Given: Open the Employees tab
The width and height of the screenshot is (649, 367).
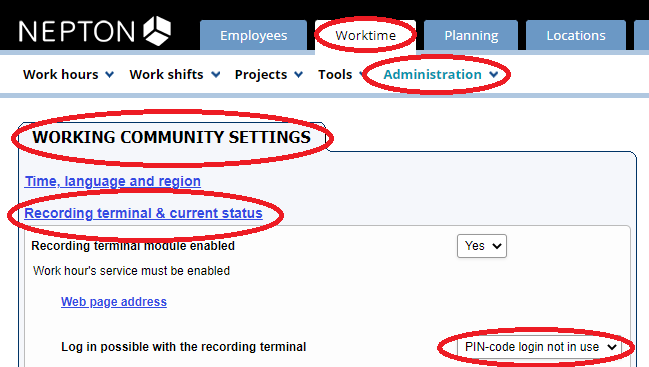Looking at the screenshot, I should [x=253, y=36].
